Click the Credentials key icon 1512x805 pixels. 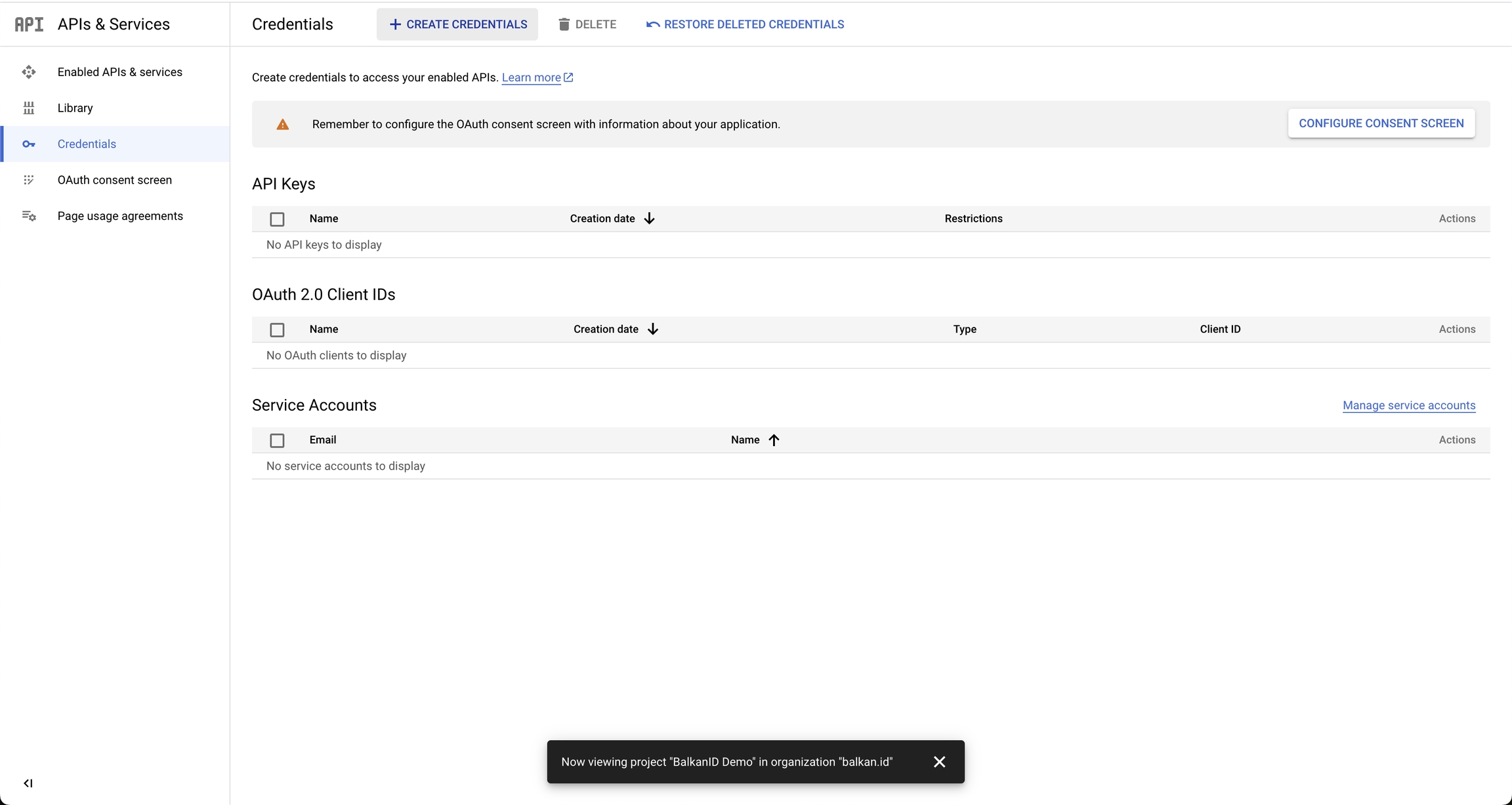click(x=29, y=144)
